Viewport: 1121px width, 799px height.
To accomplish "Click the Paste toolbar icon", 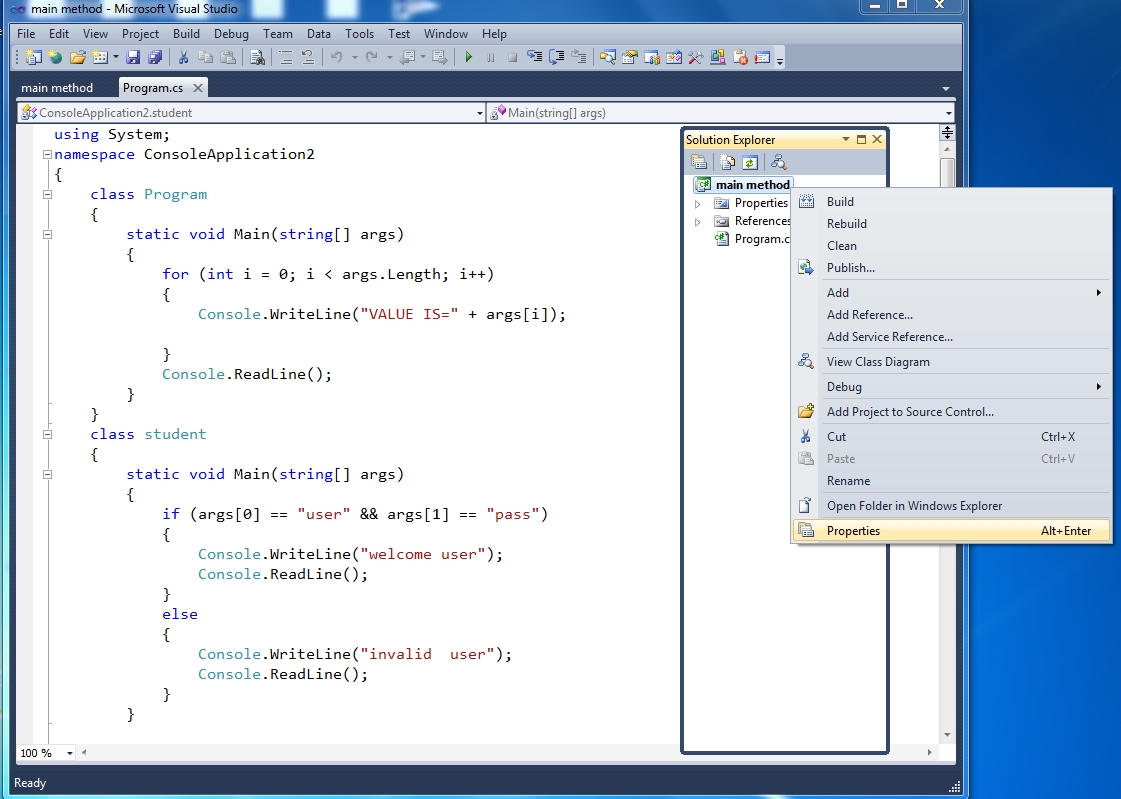I will click(x=226, y=57).
